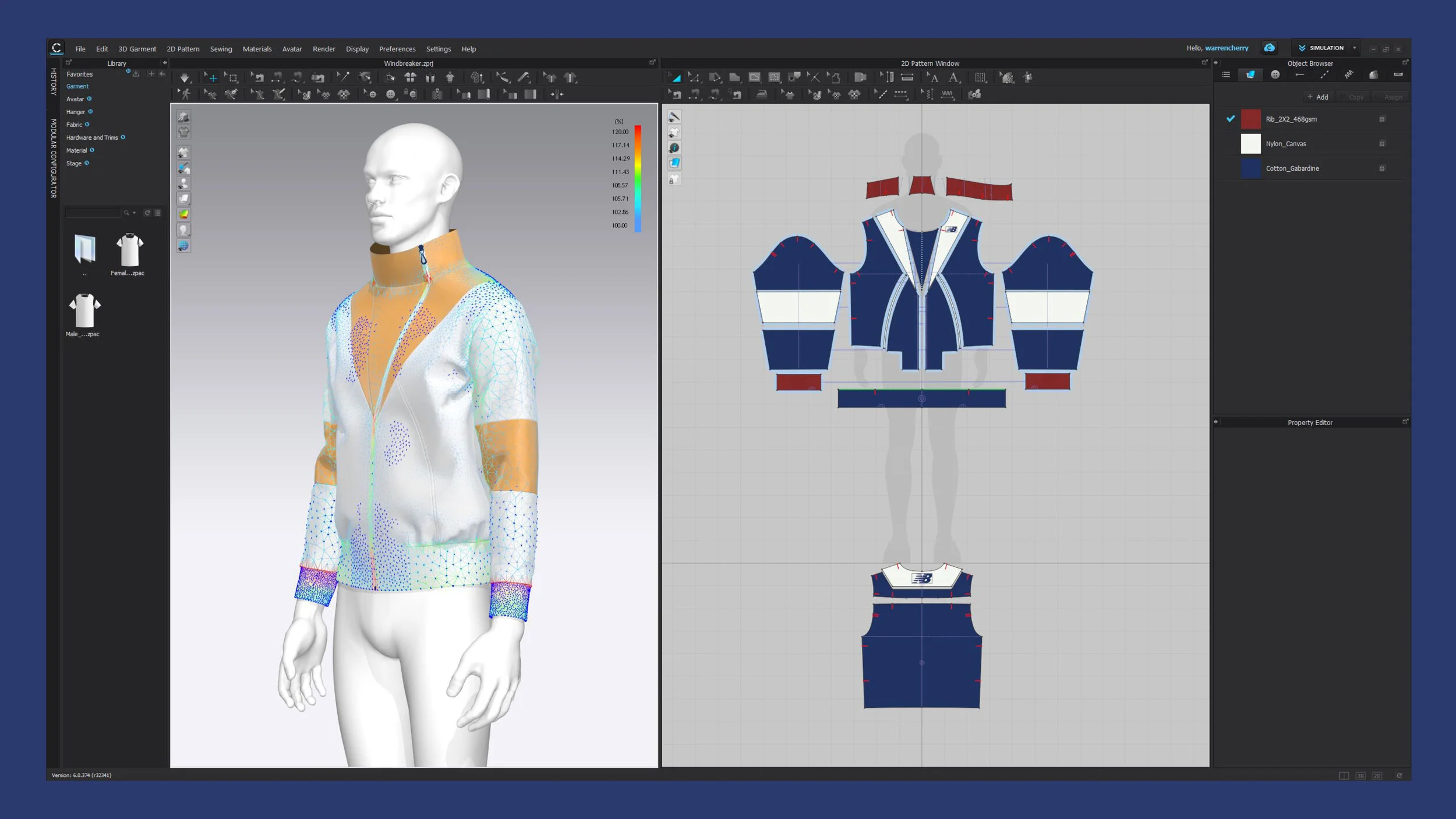Image resolution: width=1456 pixels, height=819 pixels.
Task: Select the Steam iron tool in the 2D toolbar
Action: (761, 94)
